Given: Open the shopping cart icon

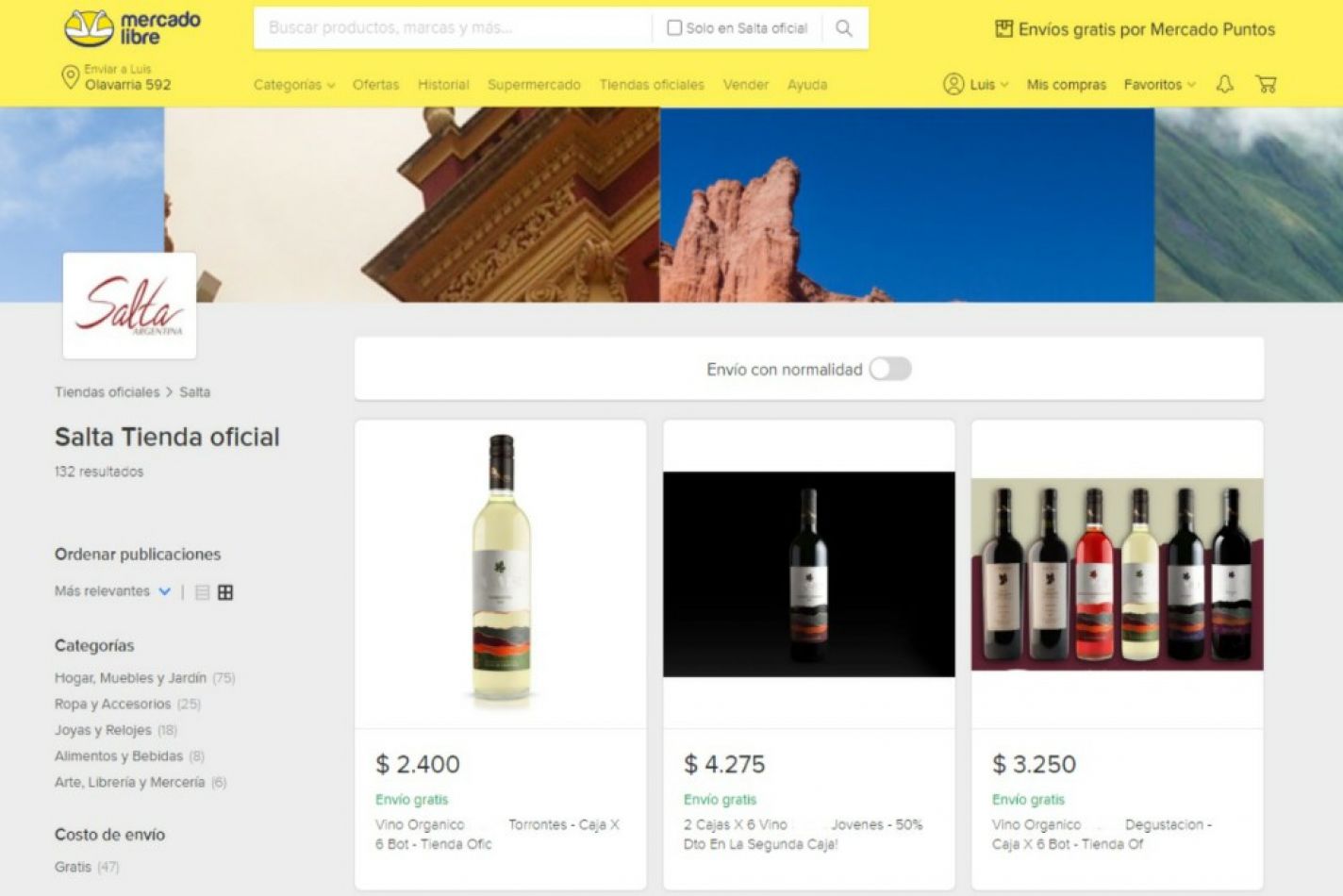Looking at the screenshot, I should 1266,84.
